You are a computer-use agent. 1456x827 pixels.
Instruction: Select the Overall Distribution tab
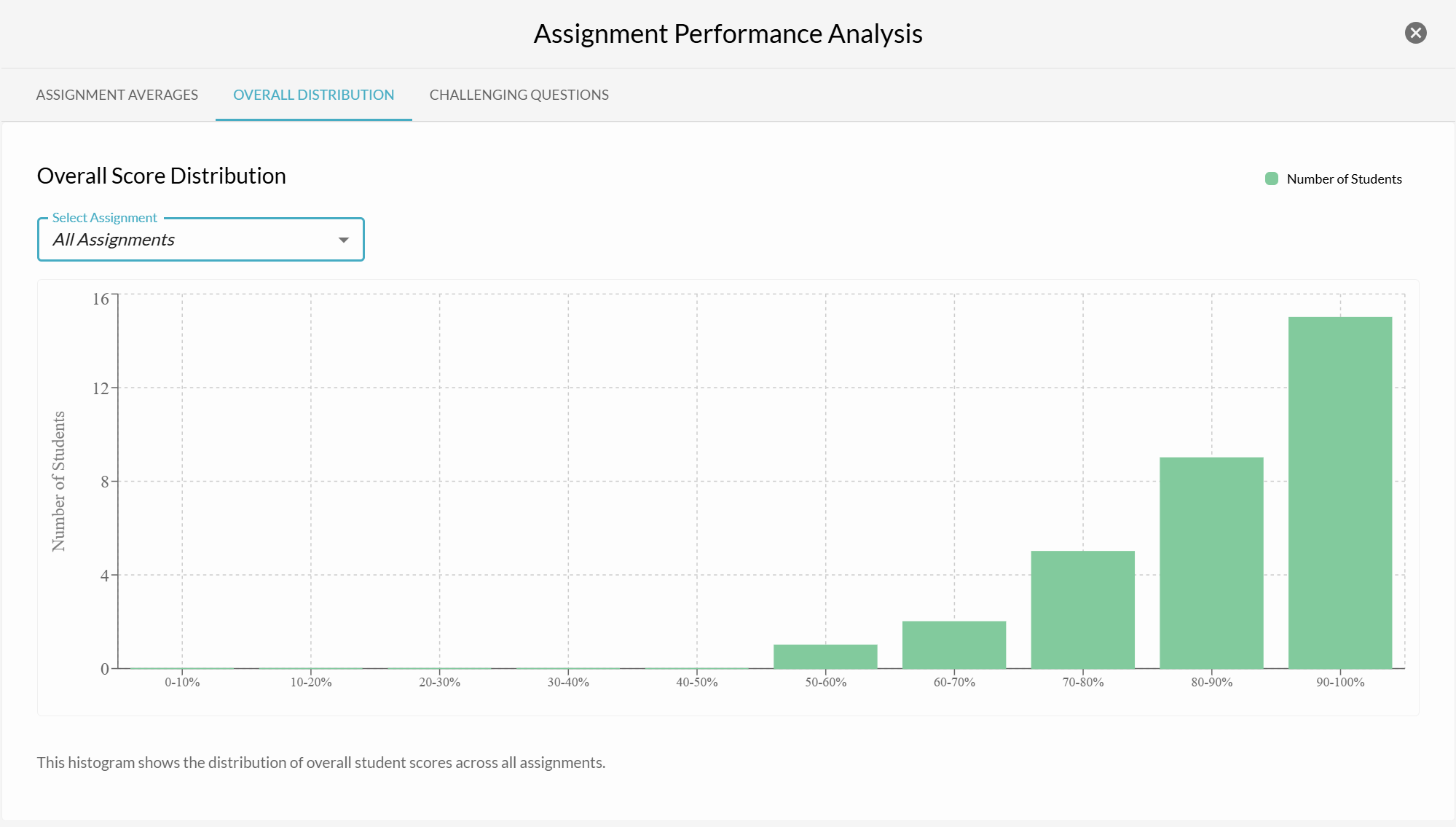point(313,95)
